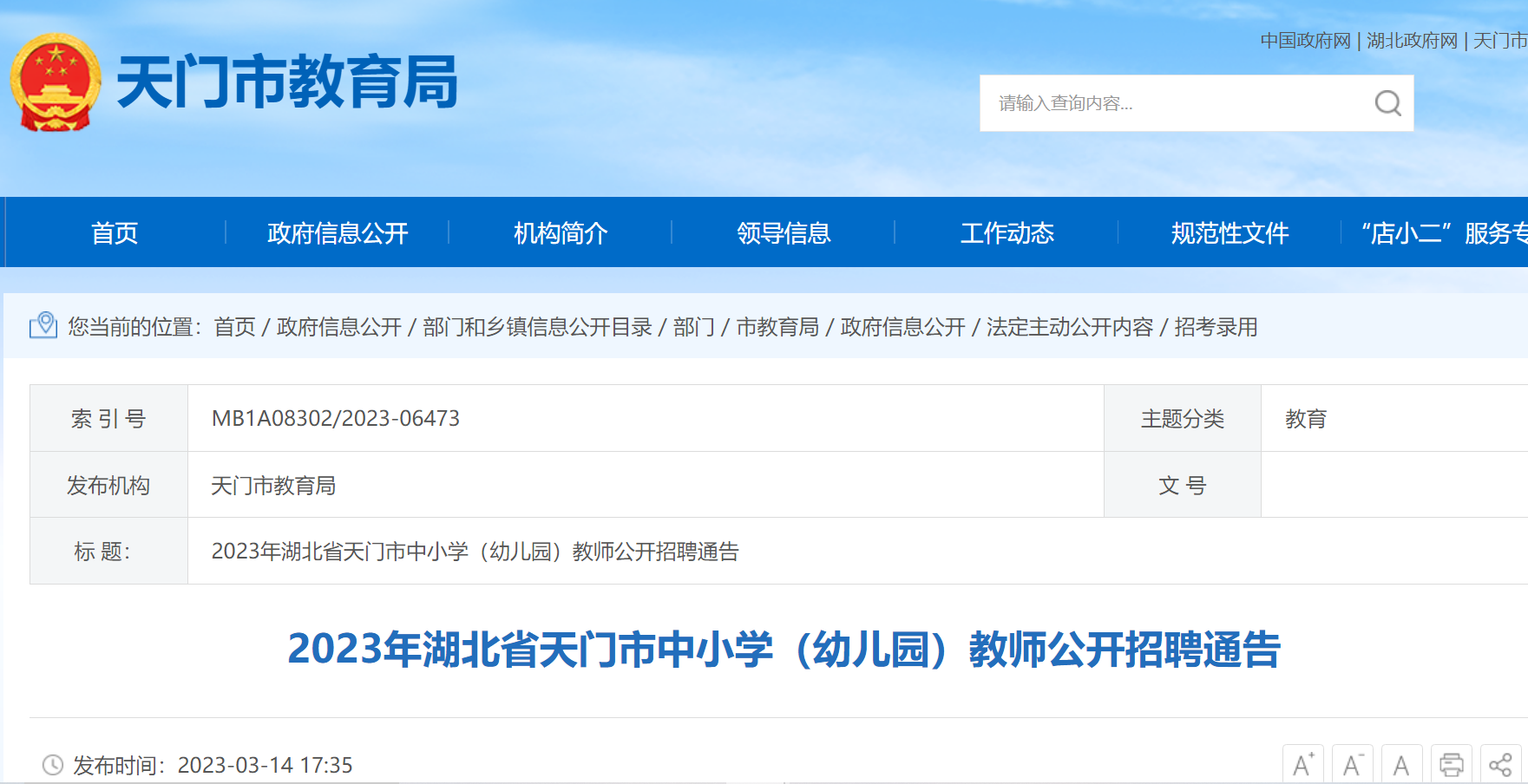Screen dimensions: 1528x784
Task: Open 市教育局 breadcrumb link
Action: 777,327
